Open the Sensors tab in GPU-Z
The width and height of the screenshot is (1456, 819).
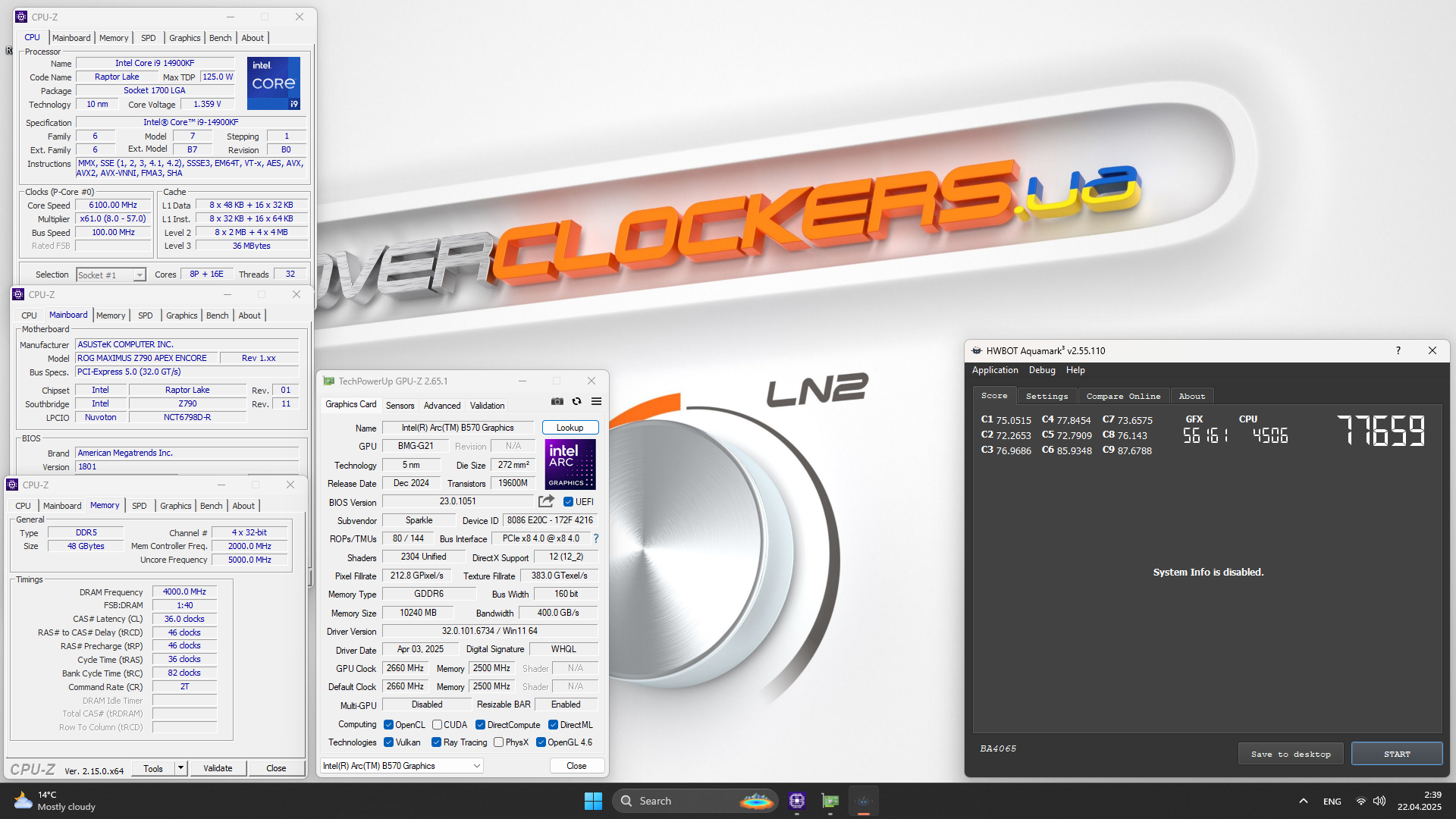400,406
